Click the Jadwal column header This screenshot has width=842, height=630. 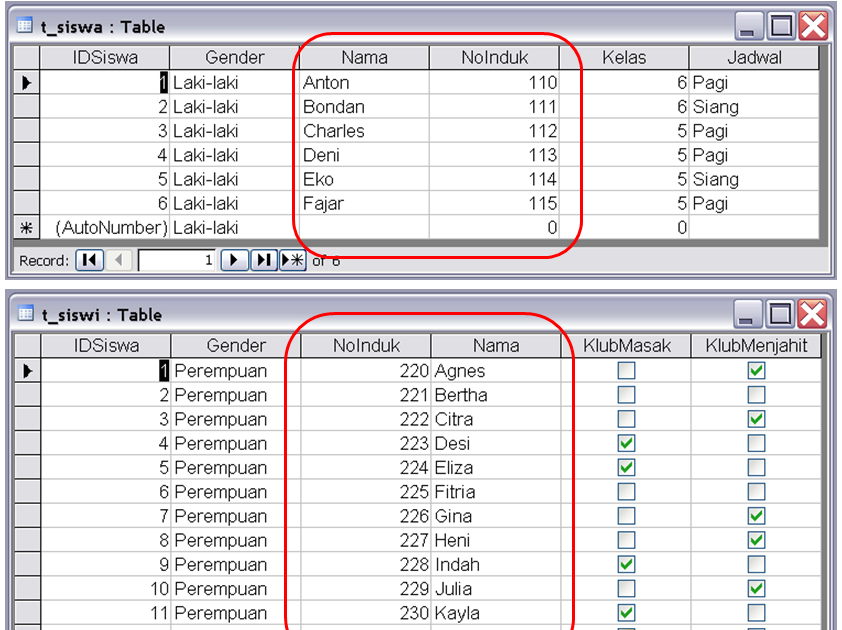point(755,57)
